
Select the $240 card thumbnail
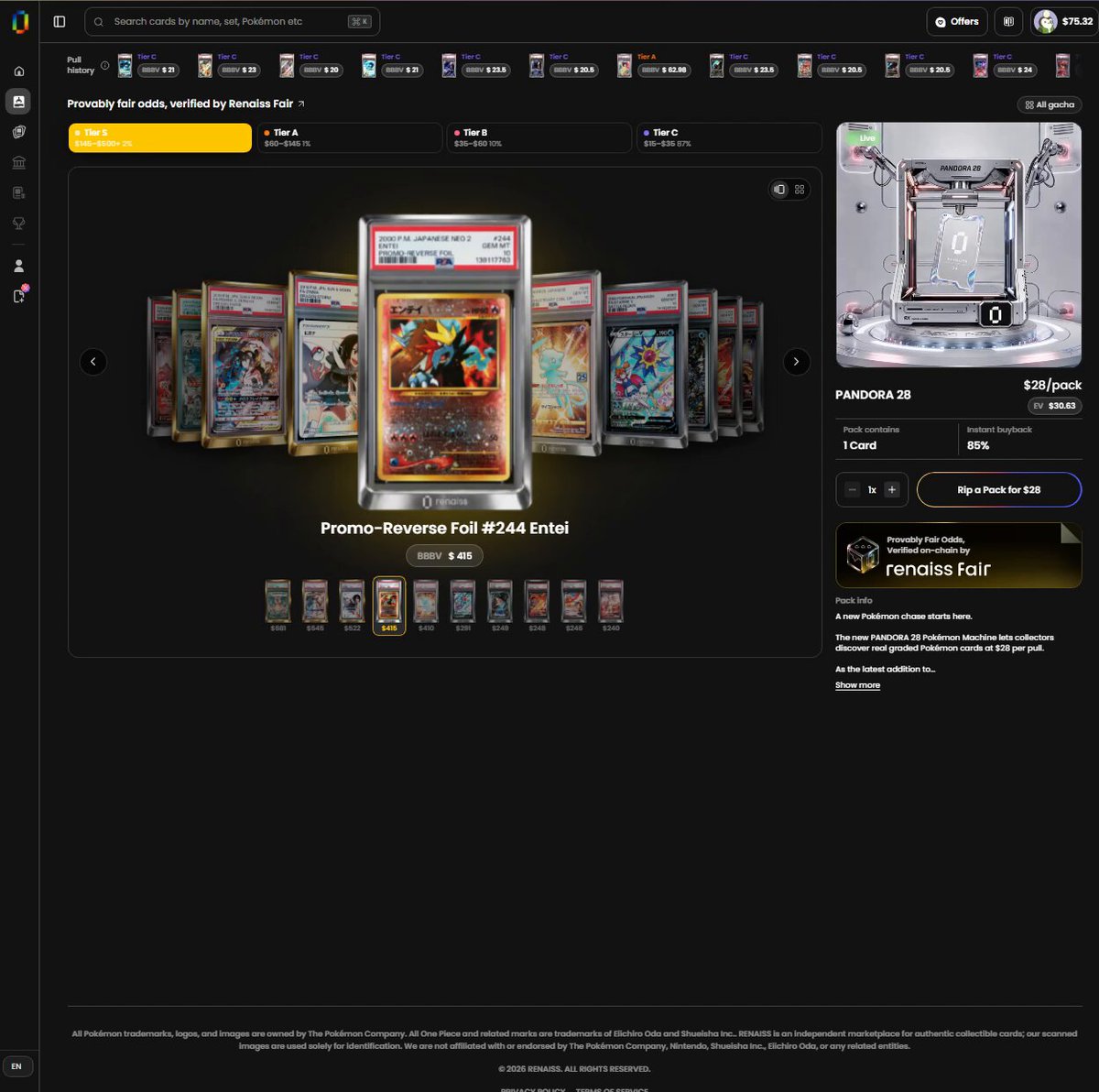pyautogui.click(x=611, y=606)
